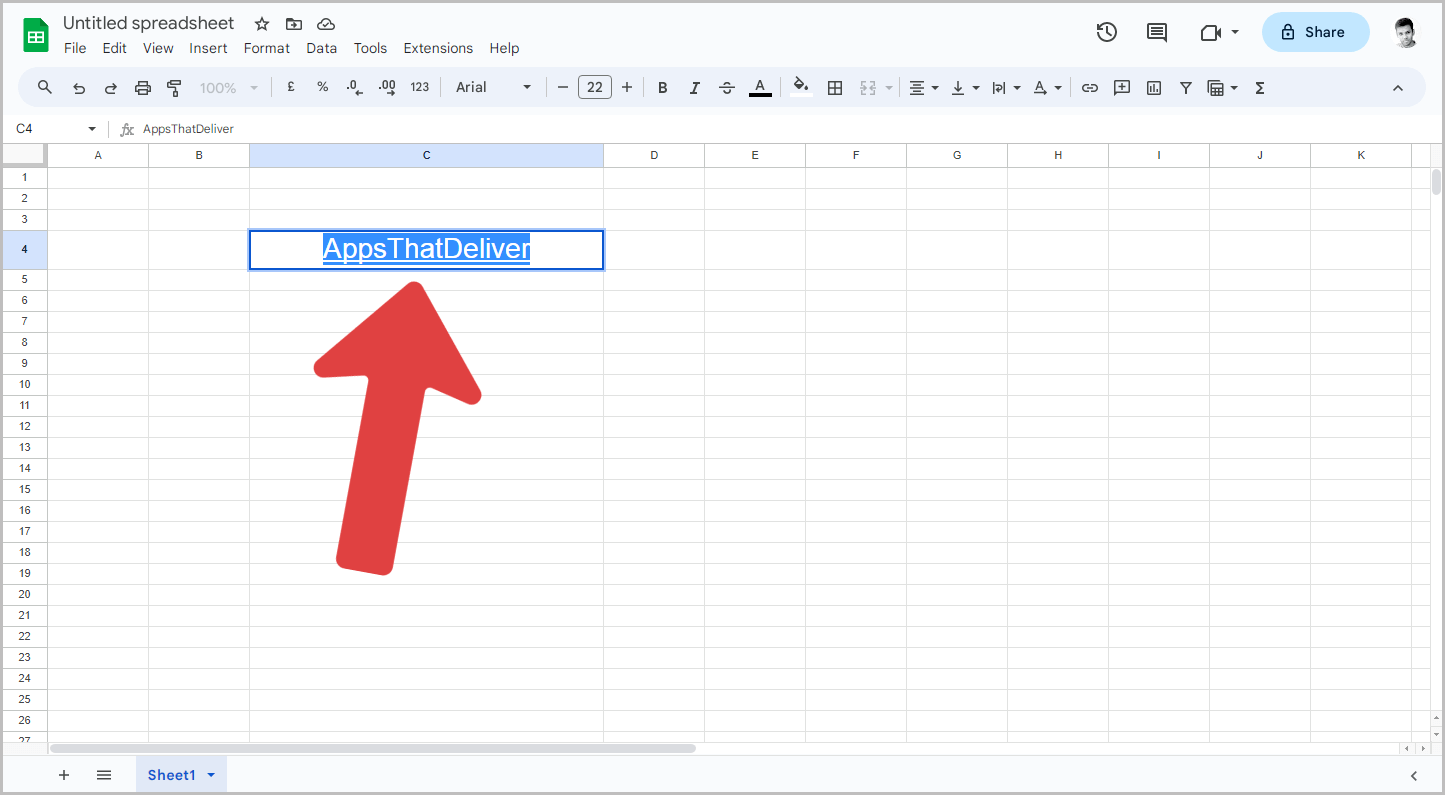Switch to the Sheet1 tab
This screenshot has width=1445, height=795.
click(172, 774)
